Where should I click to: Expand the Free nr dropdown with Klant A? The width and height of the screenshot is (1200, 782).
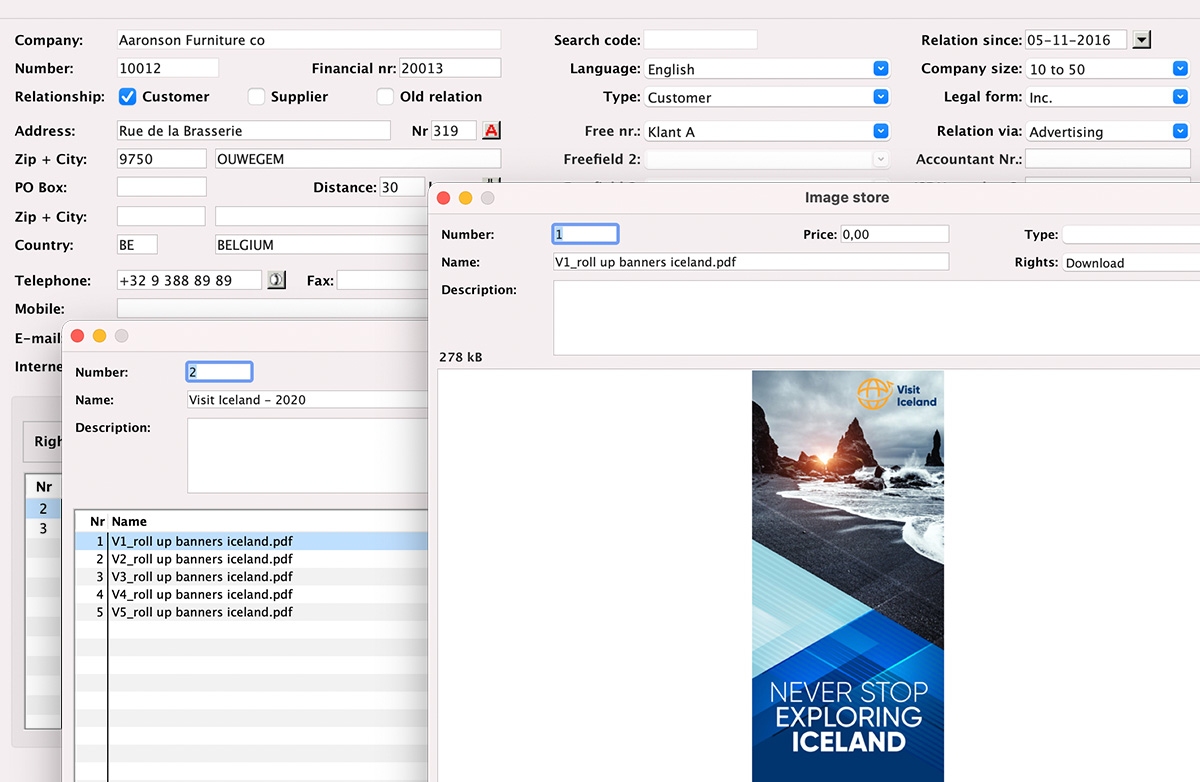pos(767,131)
